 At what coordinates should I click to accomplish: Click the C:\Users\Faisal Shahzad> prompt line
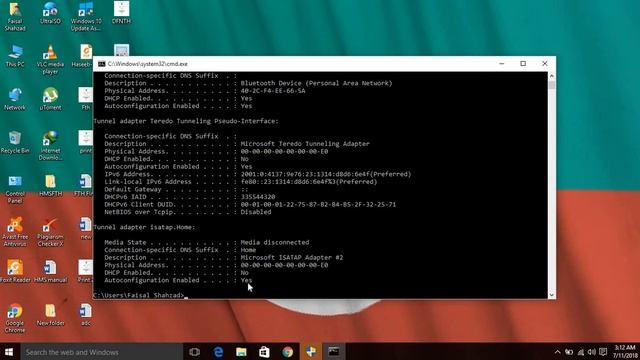(139, 295)
